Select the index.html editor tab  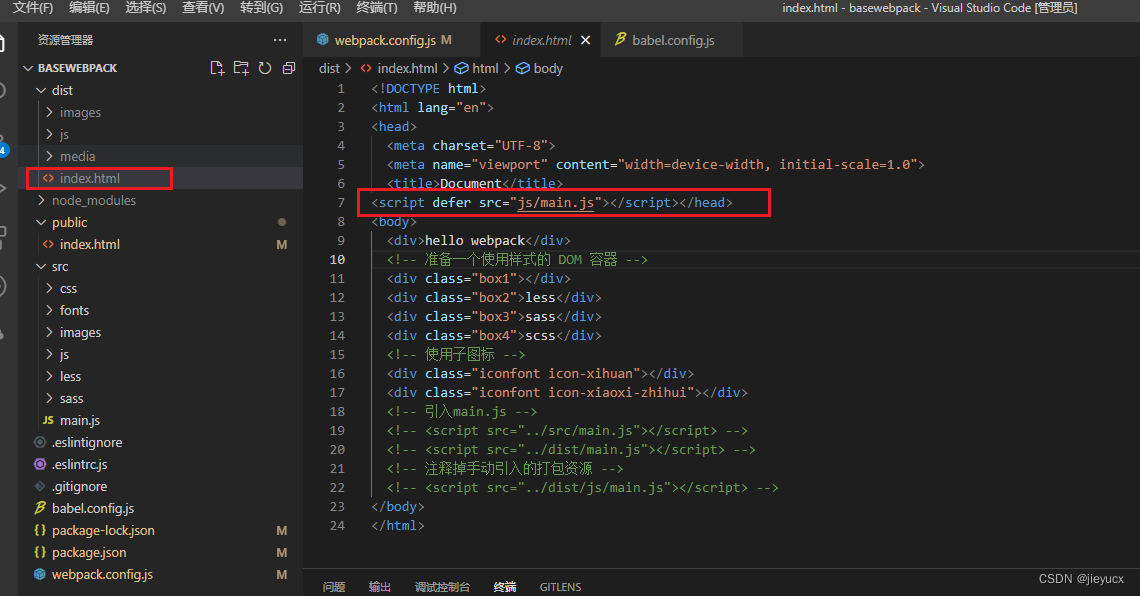pyautogui.click(x=541, y=40)
